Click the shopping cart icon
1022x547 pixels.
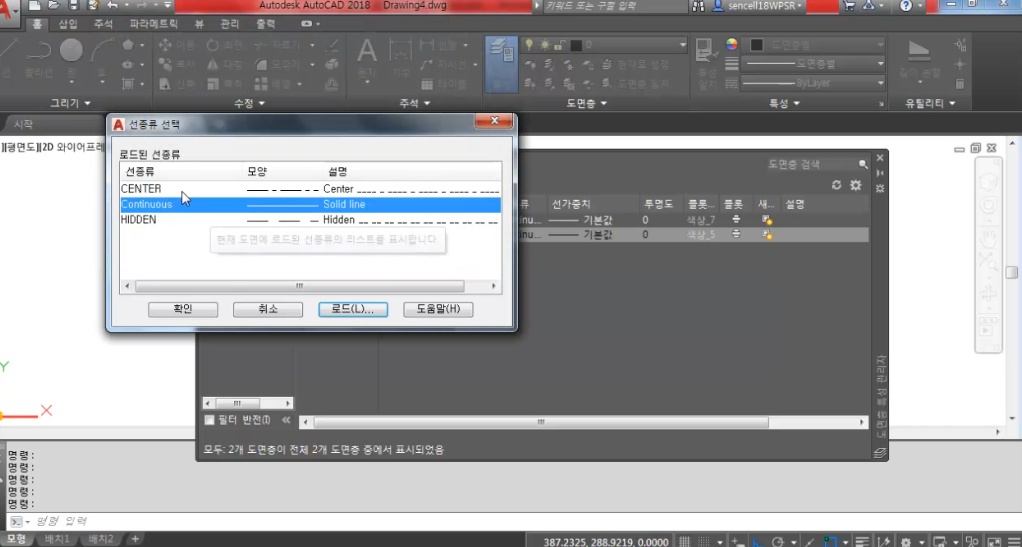tap(849, 5)
